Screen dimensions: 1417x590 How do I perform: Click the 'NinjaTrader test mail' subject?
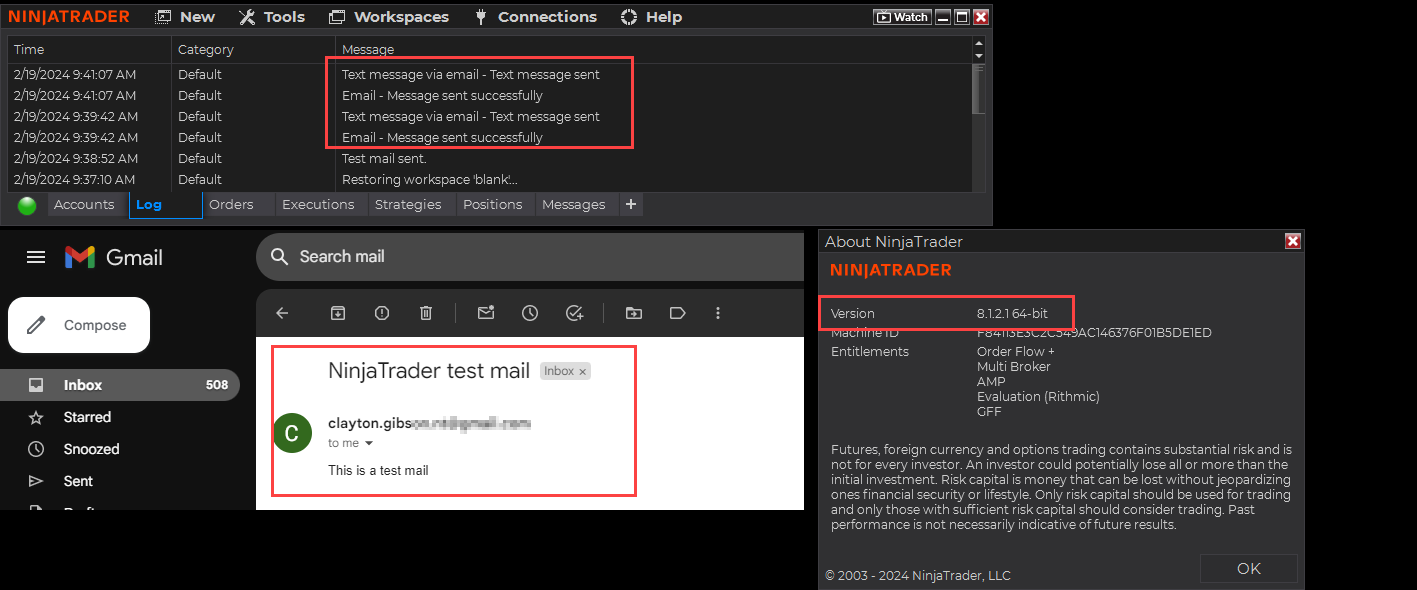tap(429, 371)
